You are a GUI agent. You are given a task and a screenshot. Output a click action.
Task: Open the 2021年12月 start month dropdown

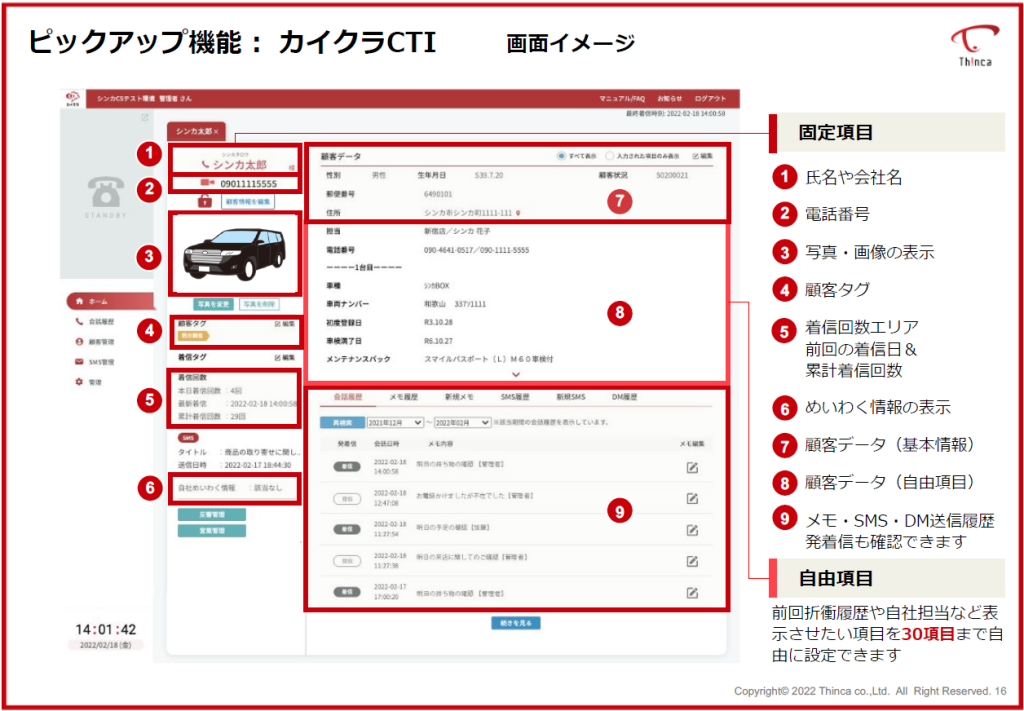click(395, 422)
